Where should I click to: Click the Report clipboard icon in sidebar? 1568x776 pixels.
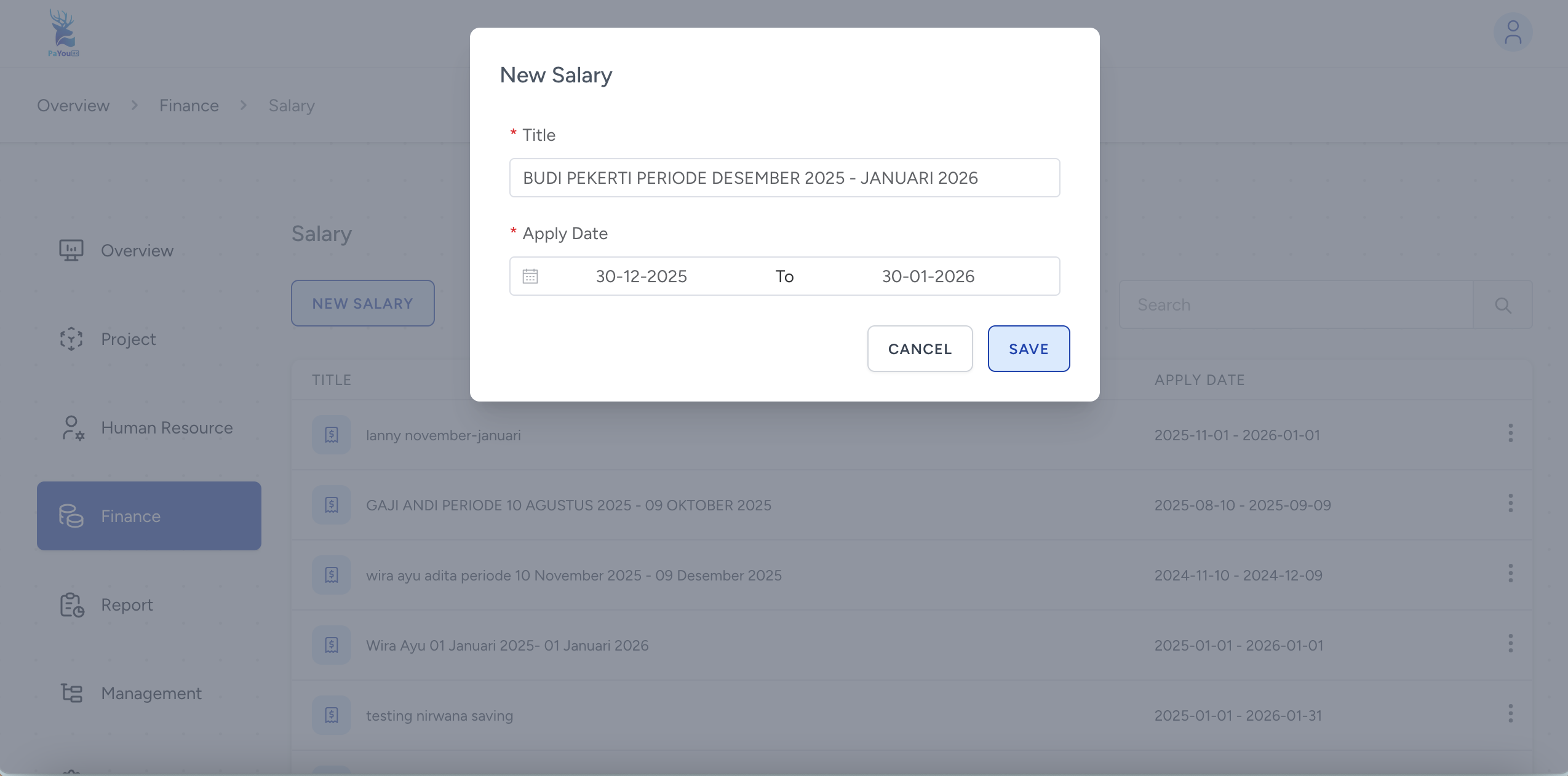tap(72, 605)
